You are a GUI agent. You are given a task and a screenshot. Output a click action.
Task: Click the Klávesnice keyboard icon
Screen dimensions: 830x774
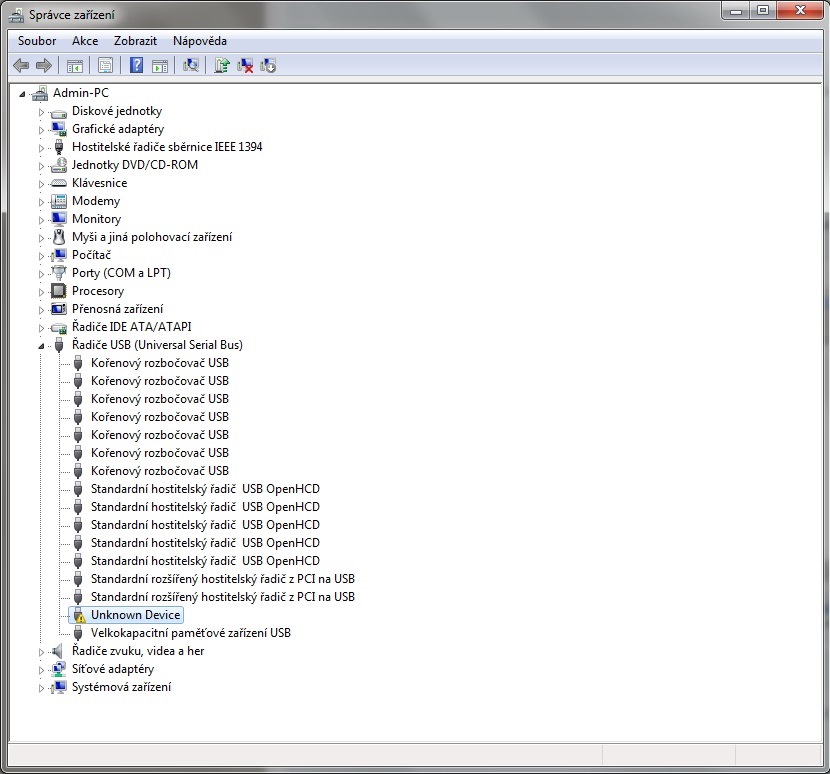(58, 183)
